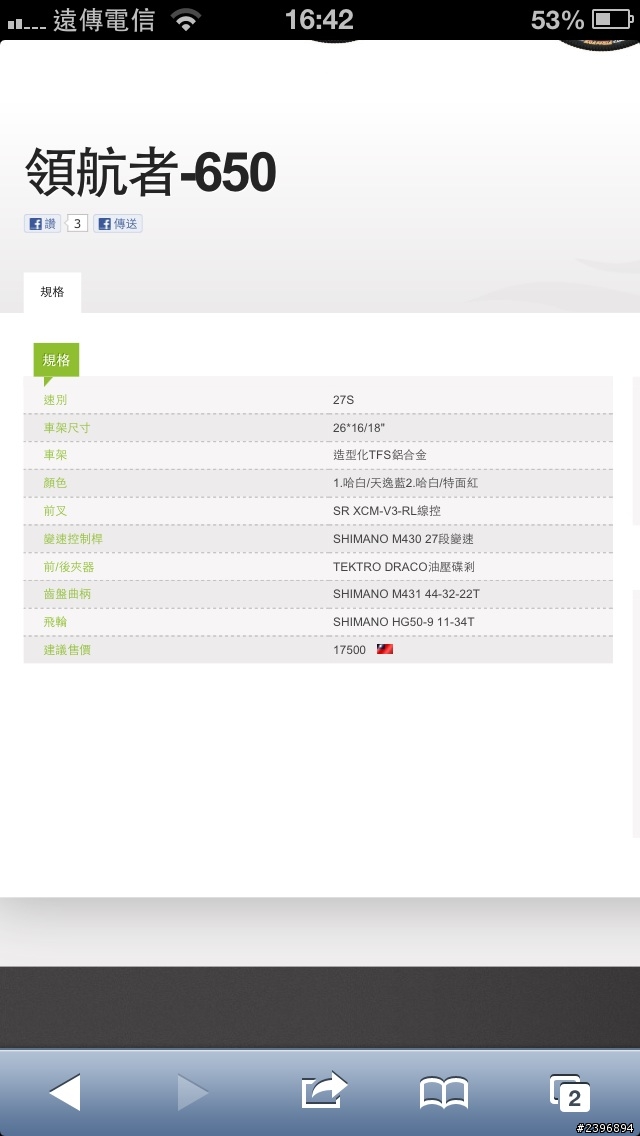Select the white 規格 tab
The width and height of the screenshot is (640, 1136).
click(x=52, y=292)
